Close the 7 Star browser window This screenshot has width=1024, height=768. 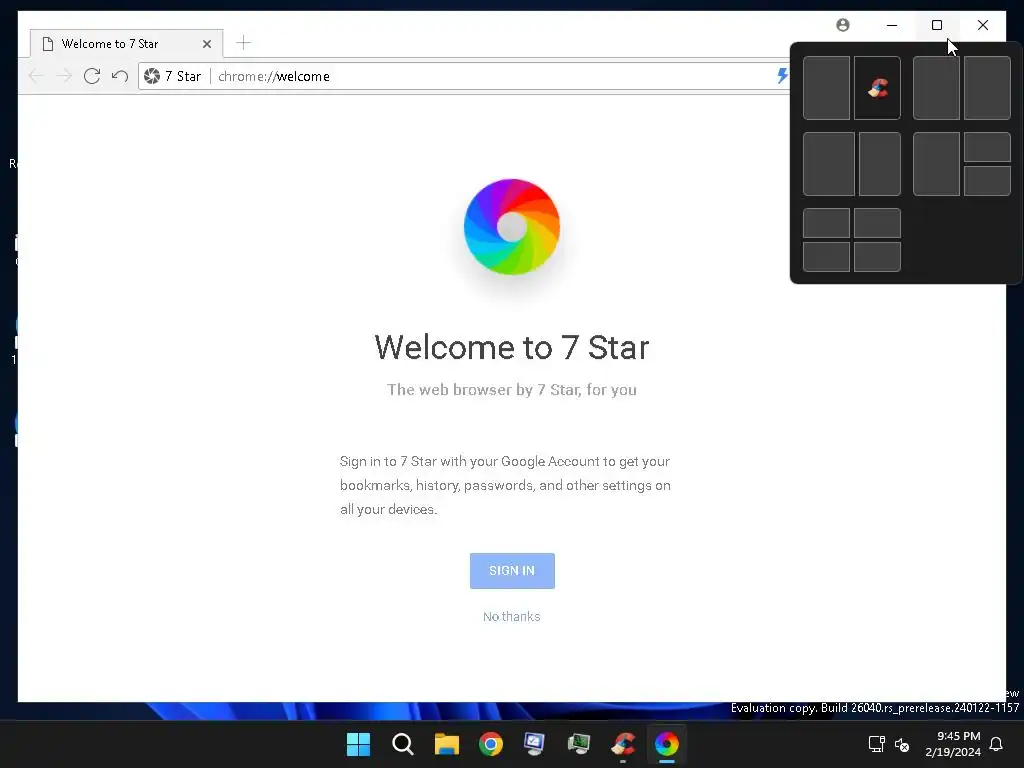tap(982, 25)
